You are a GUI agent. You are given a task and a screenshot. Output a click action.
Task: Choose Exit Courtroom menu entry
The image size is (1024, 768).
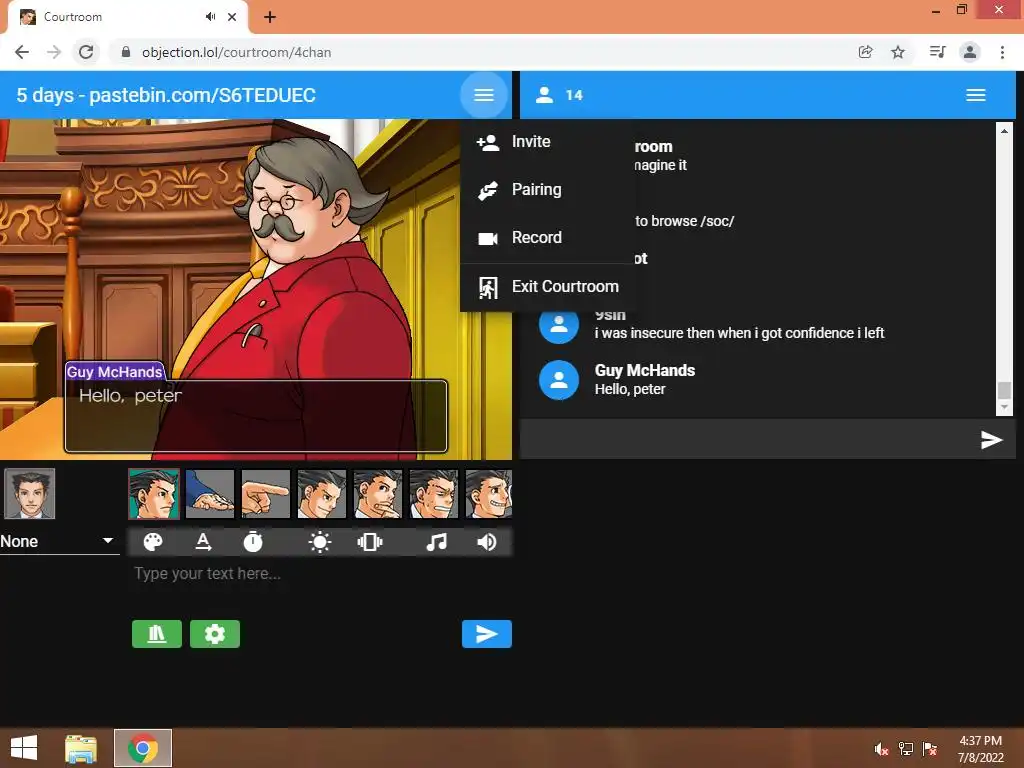[x=547, y=287]
